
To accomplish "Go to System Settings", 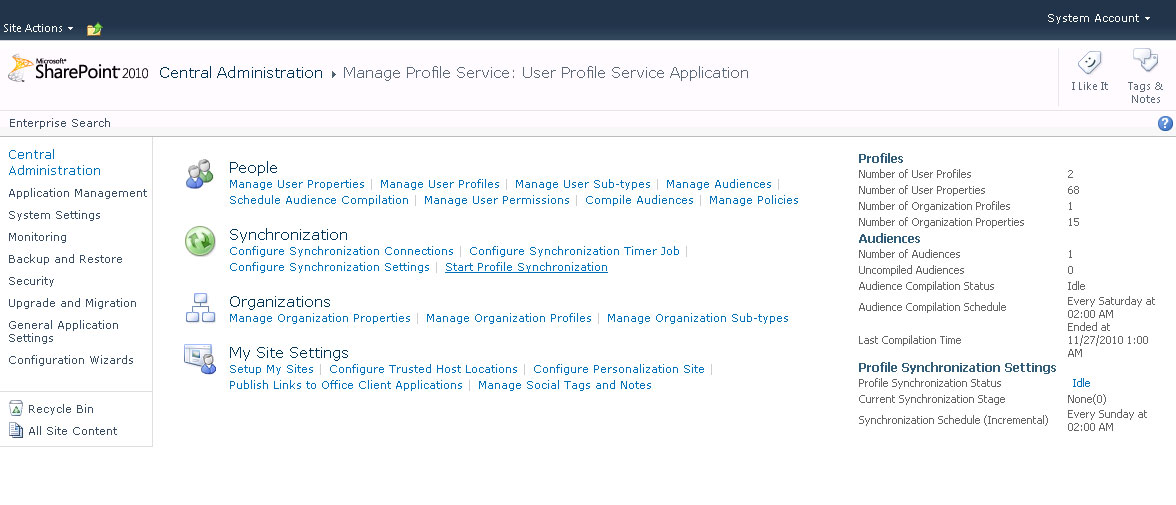I will pyautogui.click(x=54, y=215).
